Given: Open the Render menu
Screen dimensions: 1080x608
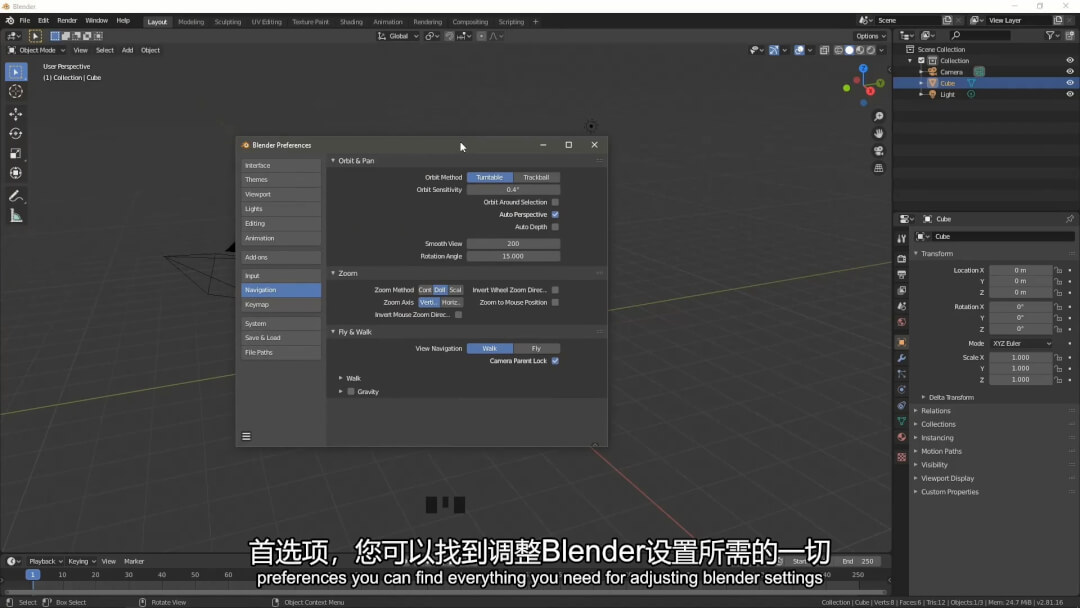Looking at the screenshot, I should click(67, 21).
